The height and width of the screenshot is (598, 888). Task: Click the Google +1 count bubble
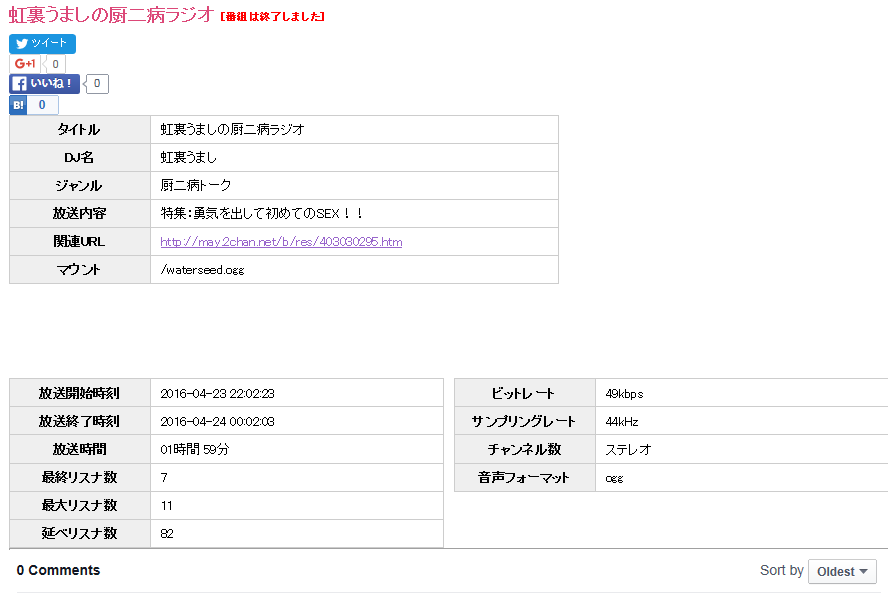[55, 64]
